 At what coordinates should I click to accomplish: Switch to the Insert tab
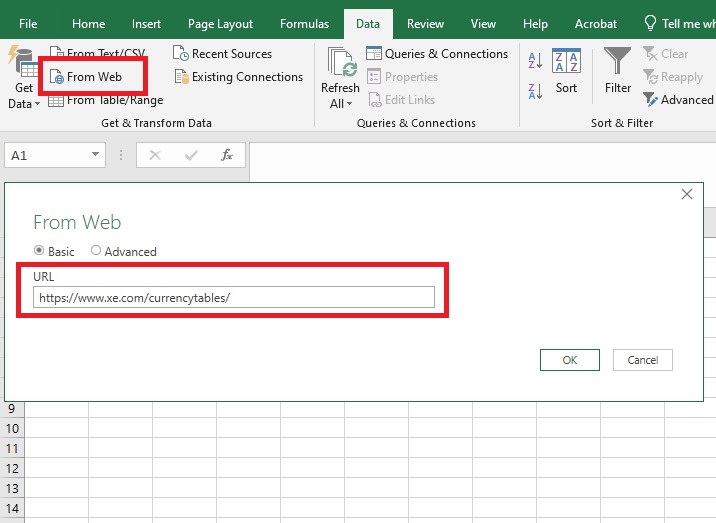point(146,24)
